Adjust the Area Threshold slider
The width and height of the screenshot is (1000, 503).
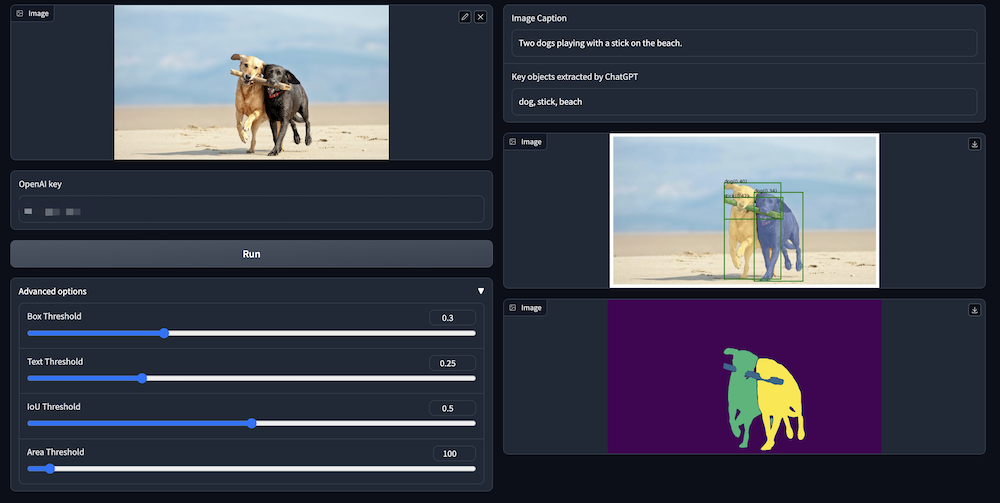coord(251,469)
